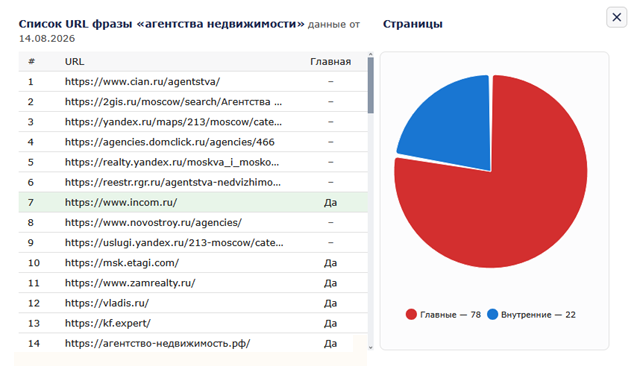This screenshot has height=366, width=634.
Task: Click the scrollbar down arrow of the URL table
Action: [370, 347]
